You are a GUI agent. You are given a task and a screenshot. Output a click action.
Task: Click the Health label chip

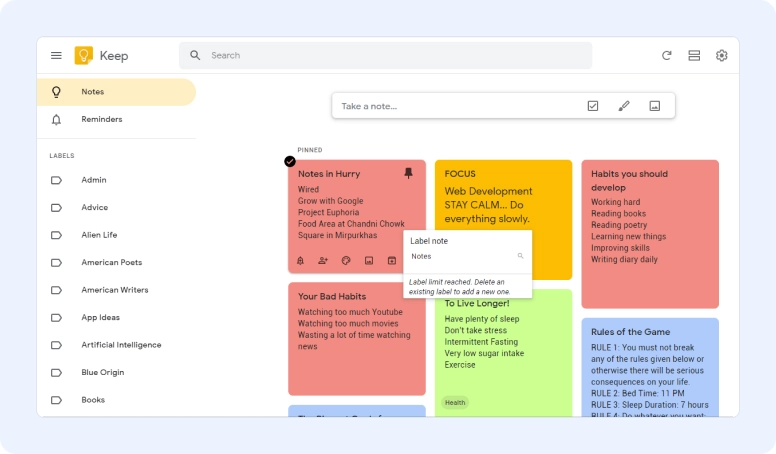click(x=455, y=403)
